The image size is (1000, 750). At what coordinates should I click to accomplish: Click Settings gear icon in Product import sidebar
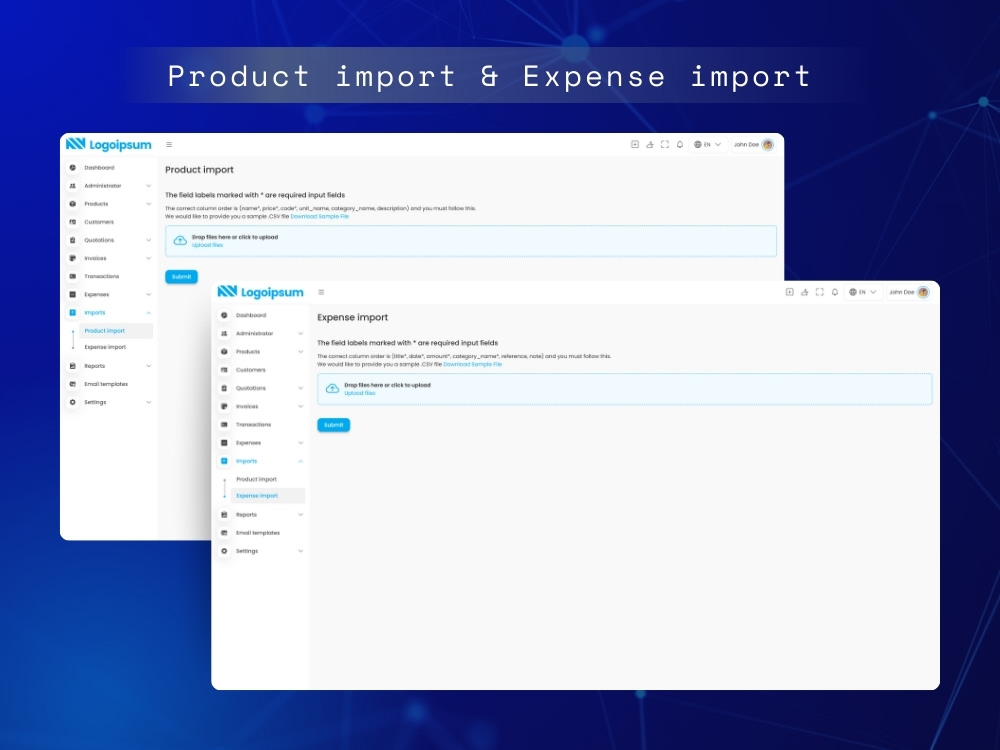pos(72,402)
